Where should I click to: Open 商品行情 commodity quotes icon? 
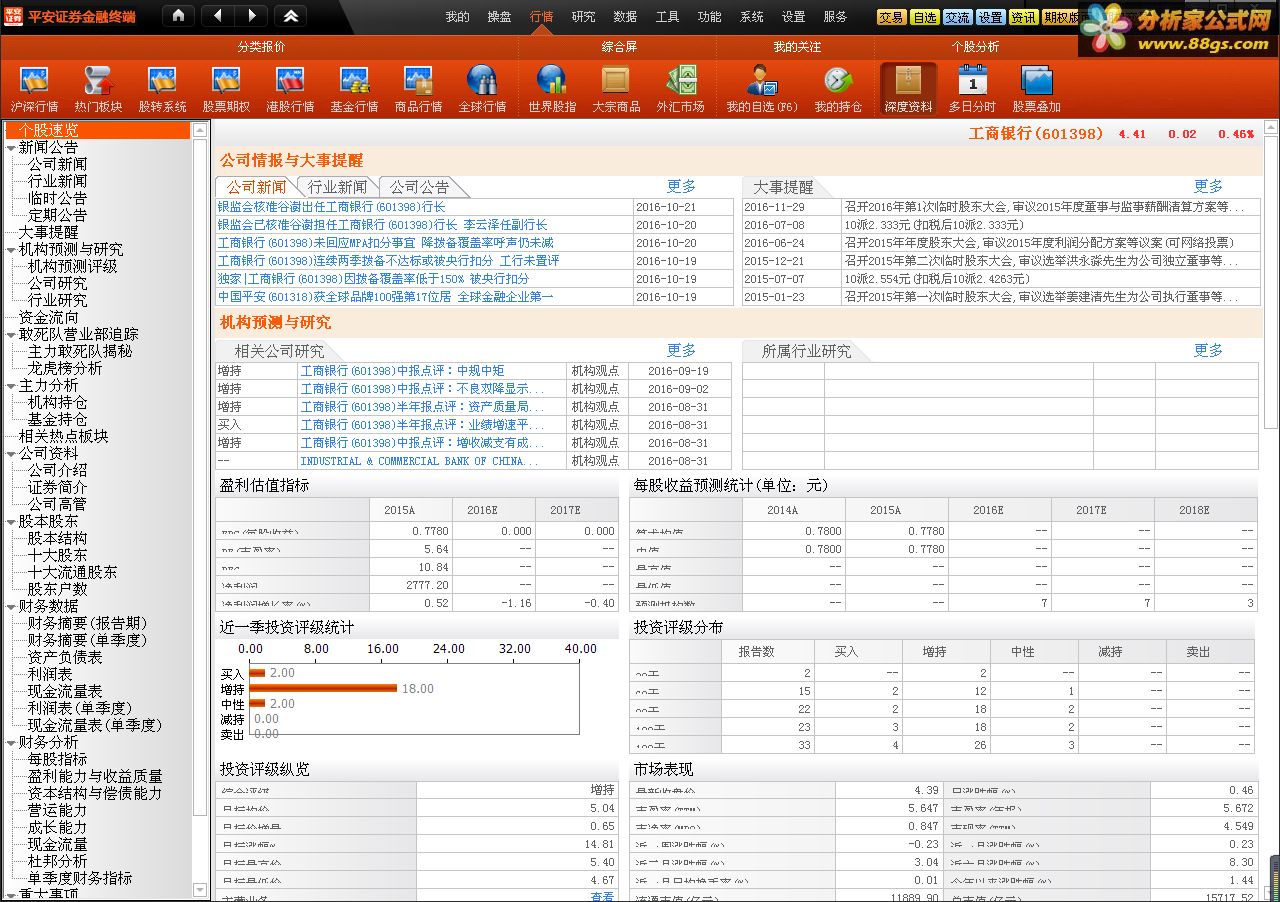click(x=418, y=89)
